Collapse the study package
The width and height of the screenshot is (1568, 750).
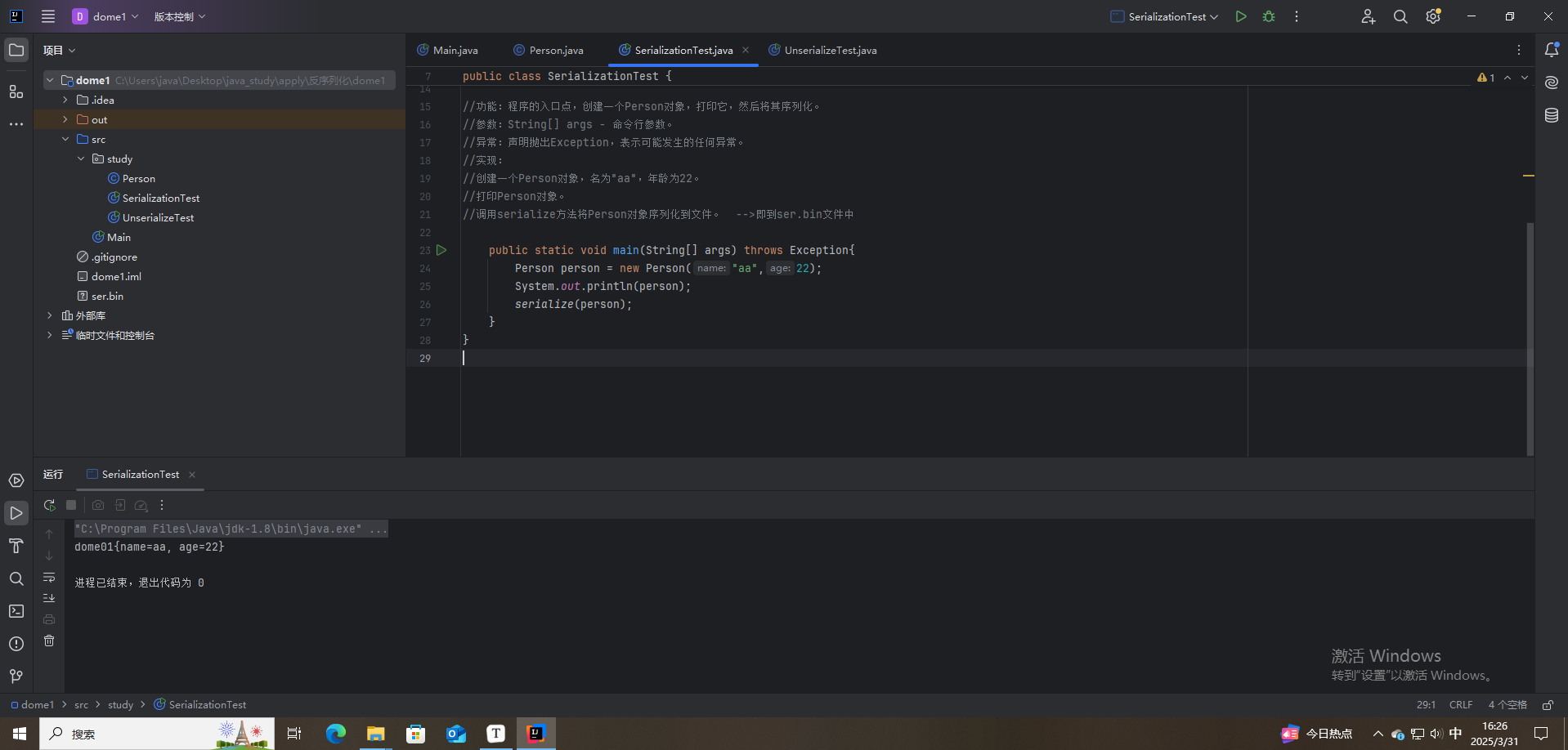pos(81,158)
